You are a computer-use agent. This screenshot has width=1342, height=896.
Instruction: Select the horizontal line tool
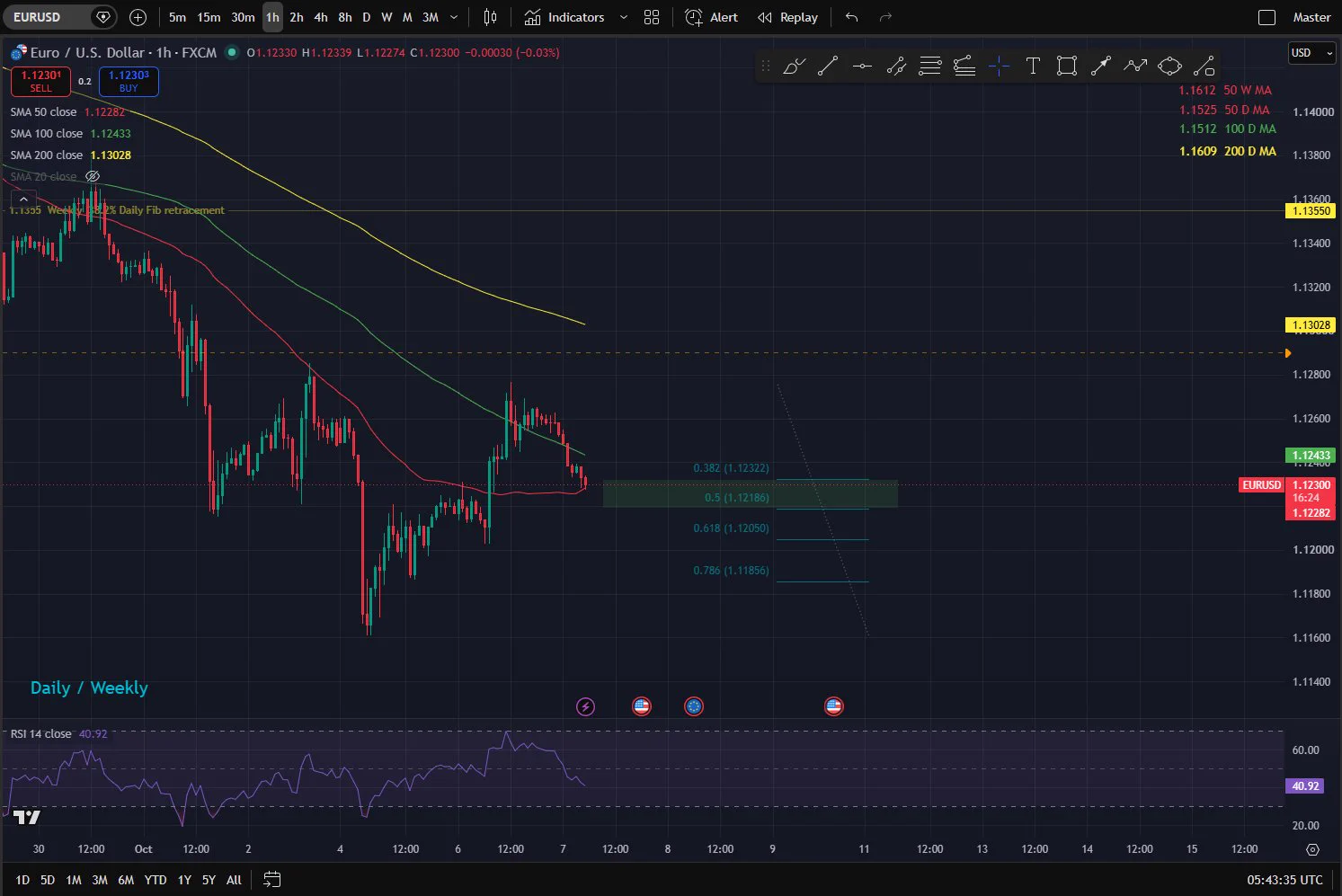click(862, 66)
